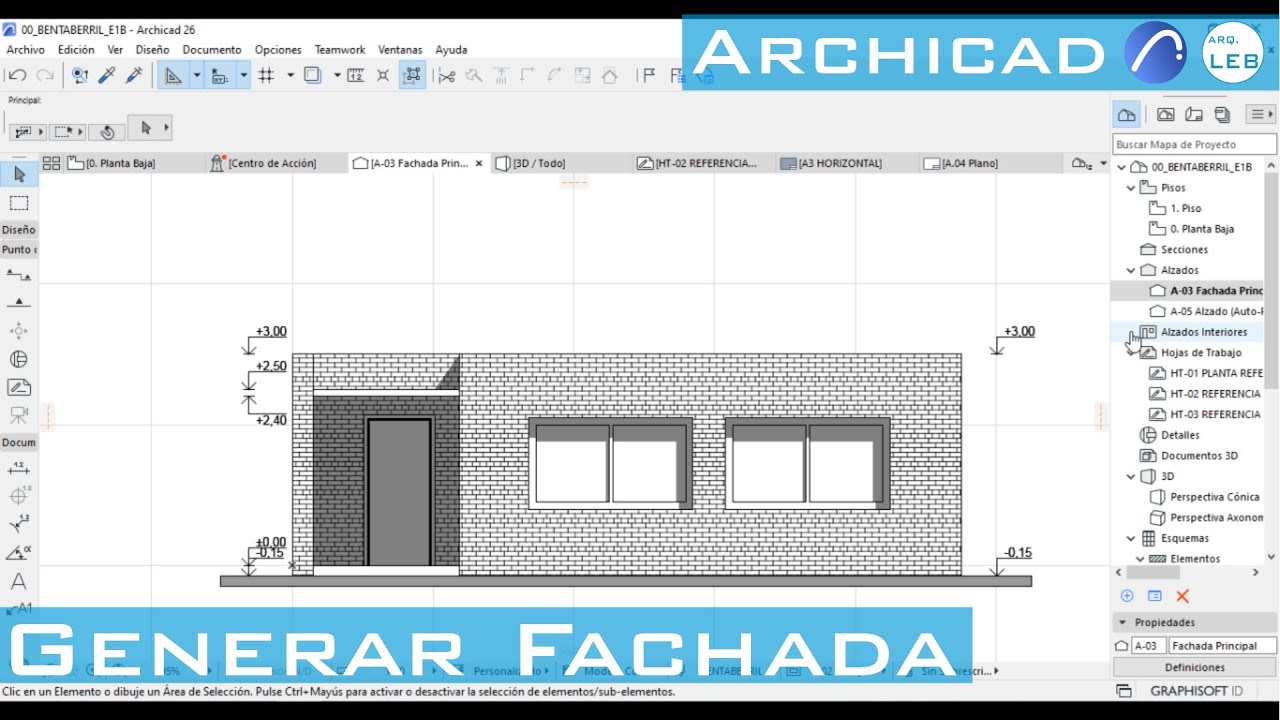The width and height of the screenshot is (1280, 720).
Task: Collapse the Alzados tree node
Action: pos(1131,270)
